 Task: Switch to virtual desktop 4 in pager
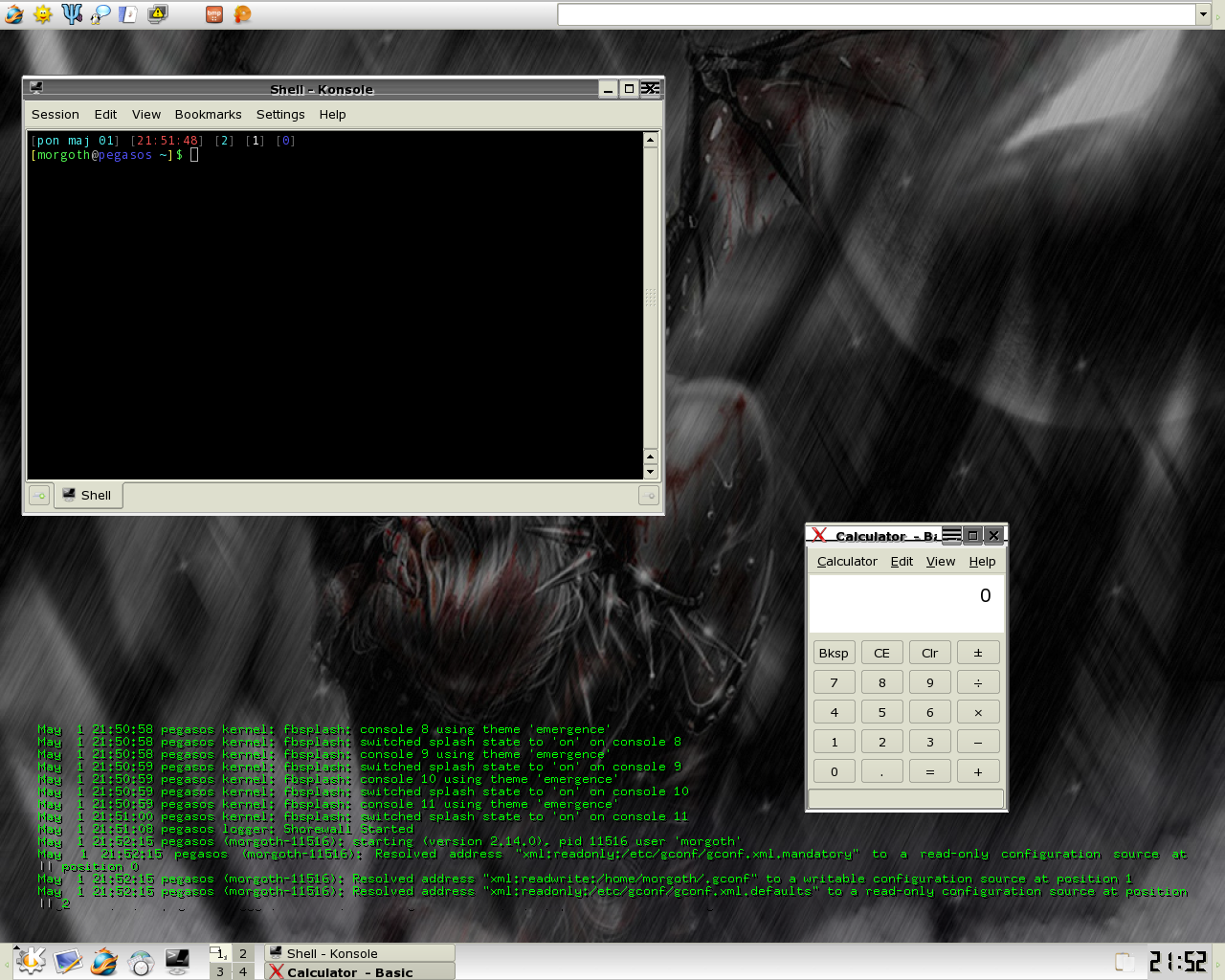(x=243, y=971)
